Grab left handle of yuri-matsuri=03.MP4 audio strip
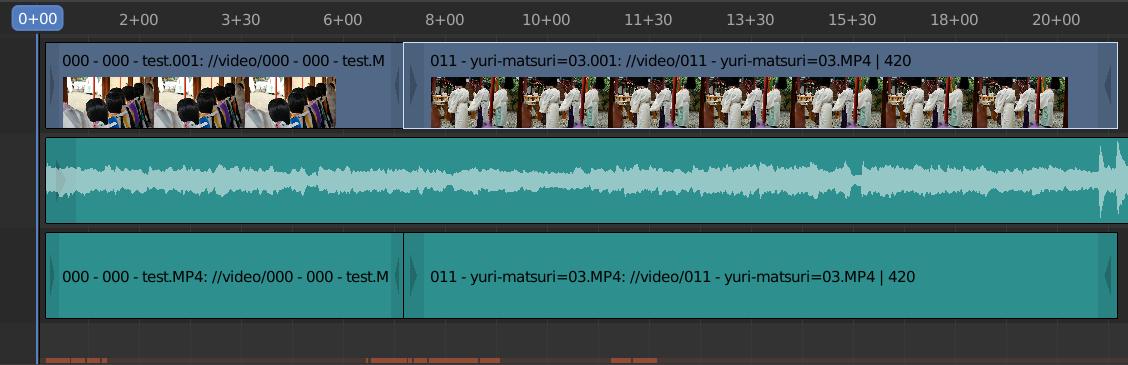Image resolution: width=1128 pixels, height=365 pixels. click(x=414, y=275)
